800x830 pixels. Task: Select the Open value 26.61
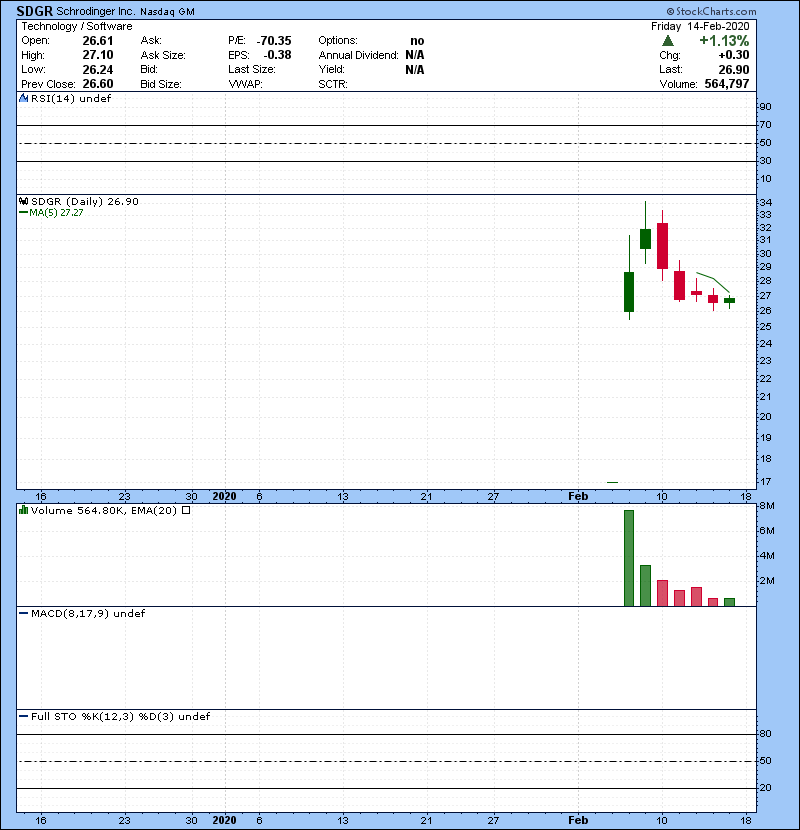[x=98, y=41]
